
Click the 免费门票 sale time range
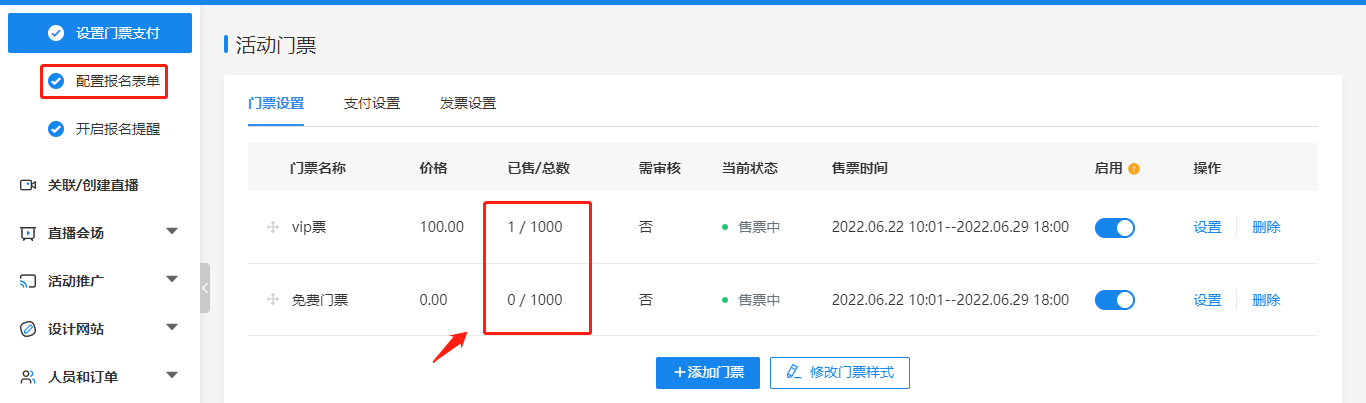point(950,299)
